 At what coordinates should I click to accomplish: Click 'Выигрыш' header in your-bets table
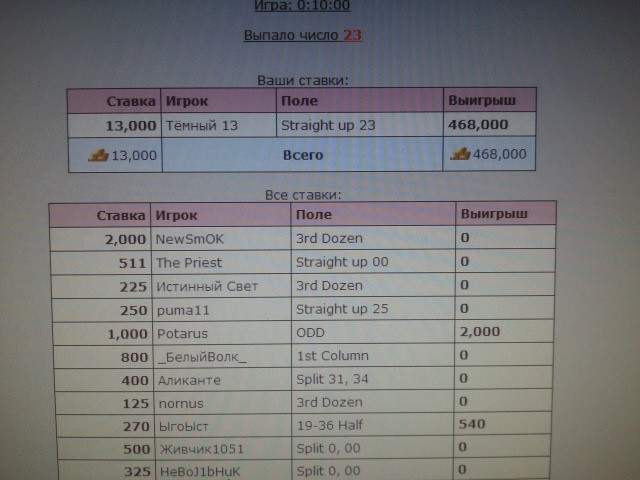pyautogui.click(x=482, y=100)
